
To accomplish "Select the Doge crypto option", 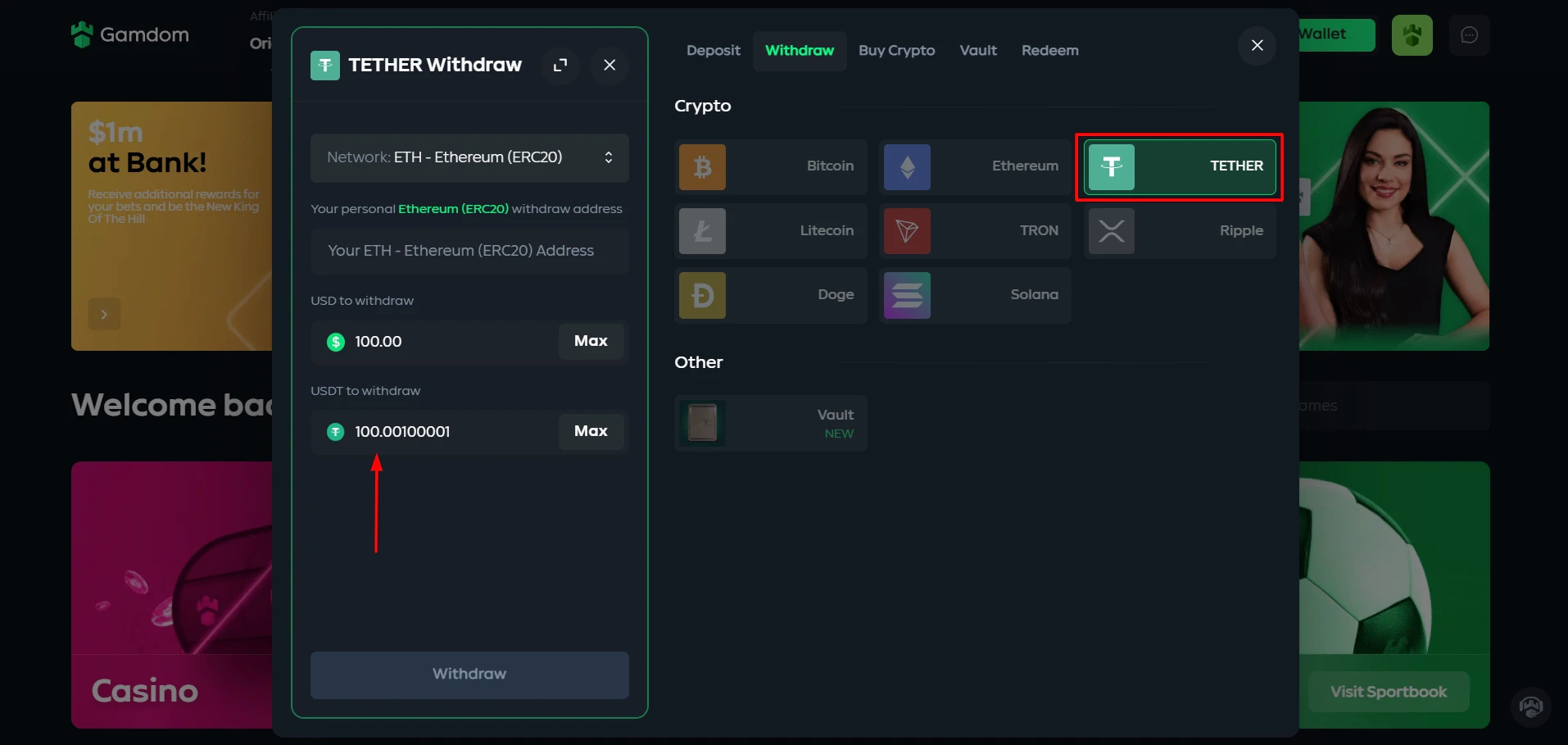I will [770, 295].
